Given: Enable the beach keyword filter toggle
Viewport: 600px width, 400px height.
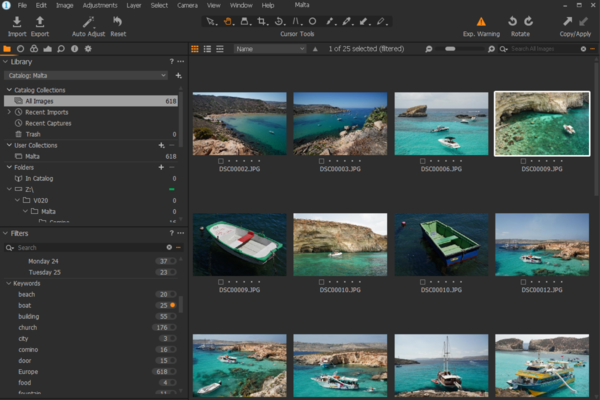Looking at the screenshot, I should 174,294.
